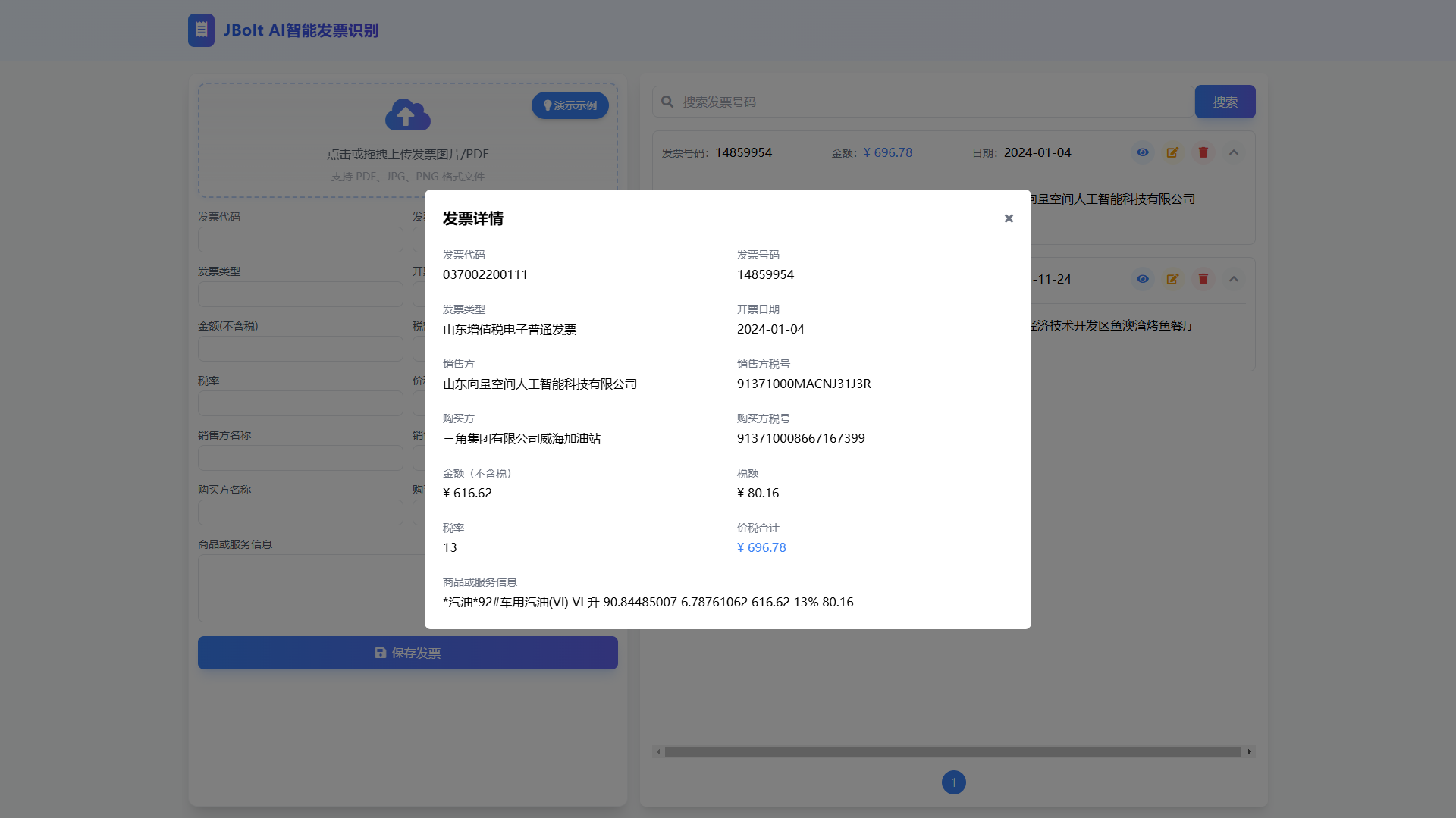This screenshot has height=818, width=1456.
Task: Click the scrollbar left arrow
Action: pyautogui.click(x=658, y=751)
